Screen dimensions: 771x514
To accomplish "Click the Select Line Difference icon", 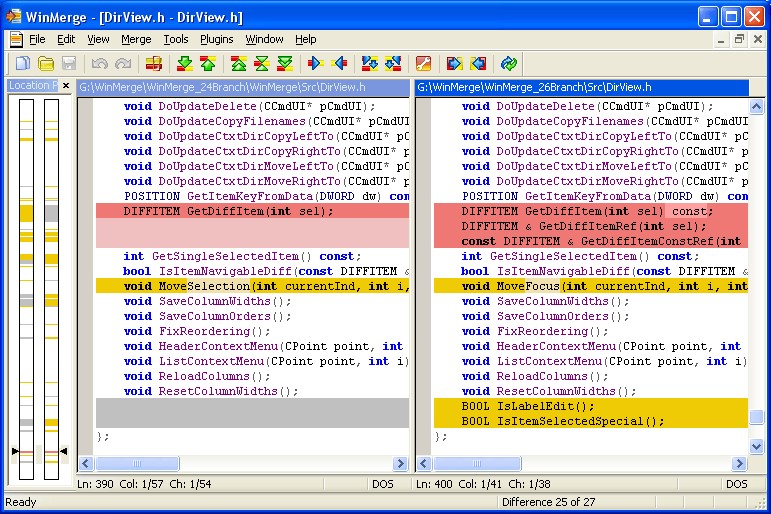I will coord(153,64).
